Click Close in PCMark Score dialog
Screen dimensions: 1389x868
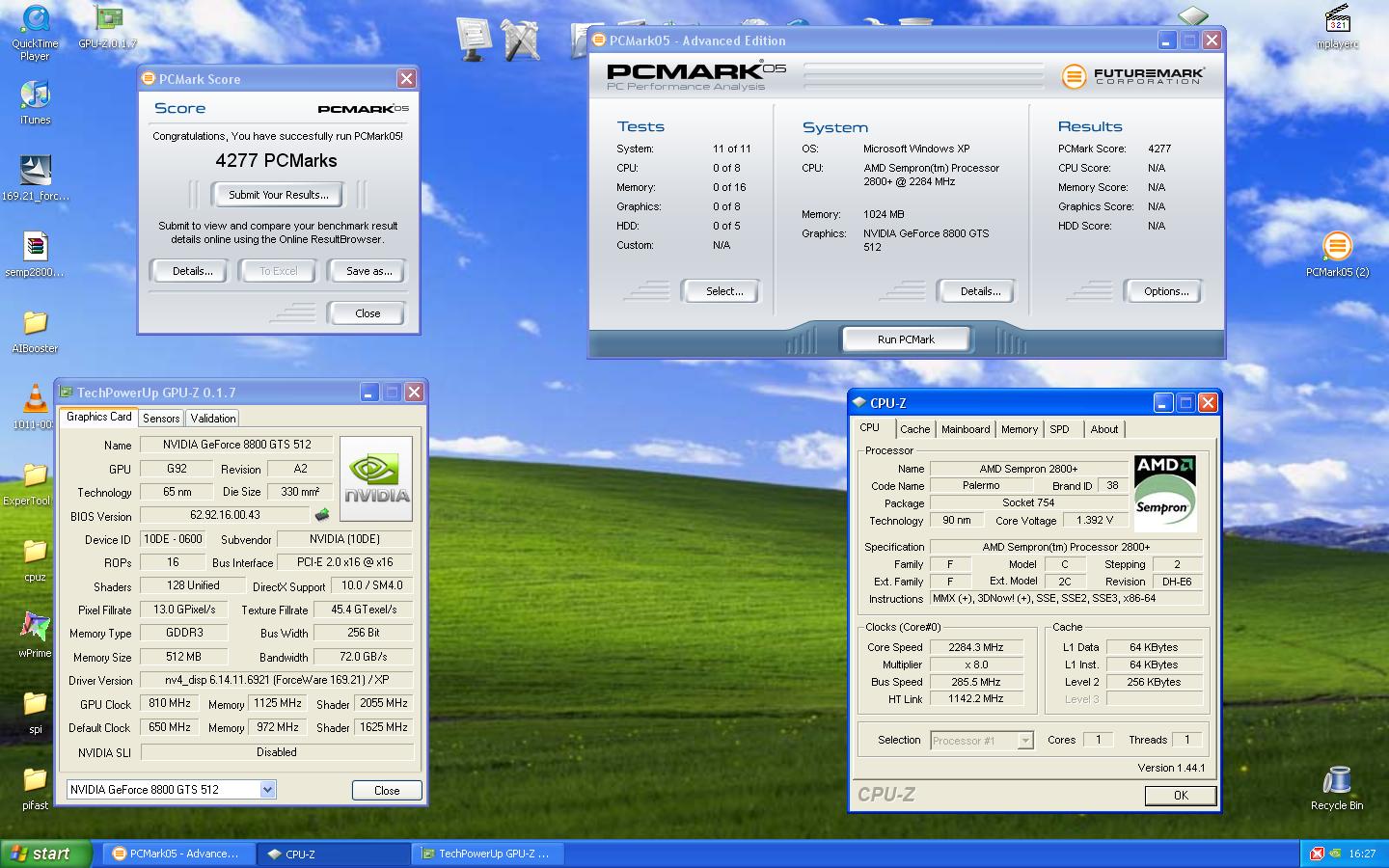point(368,313)
